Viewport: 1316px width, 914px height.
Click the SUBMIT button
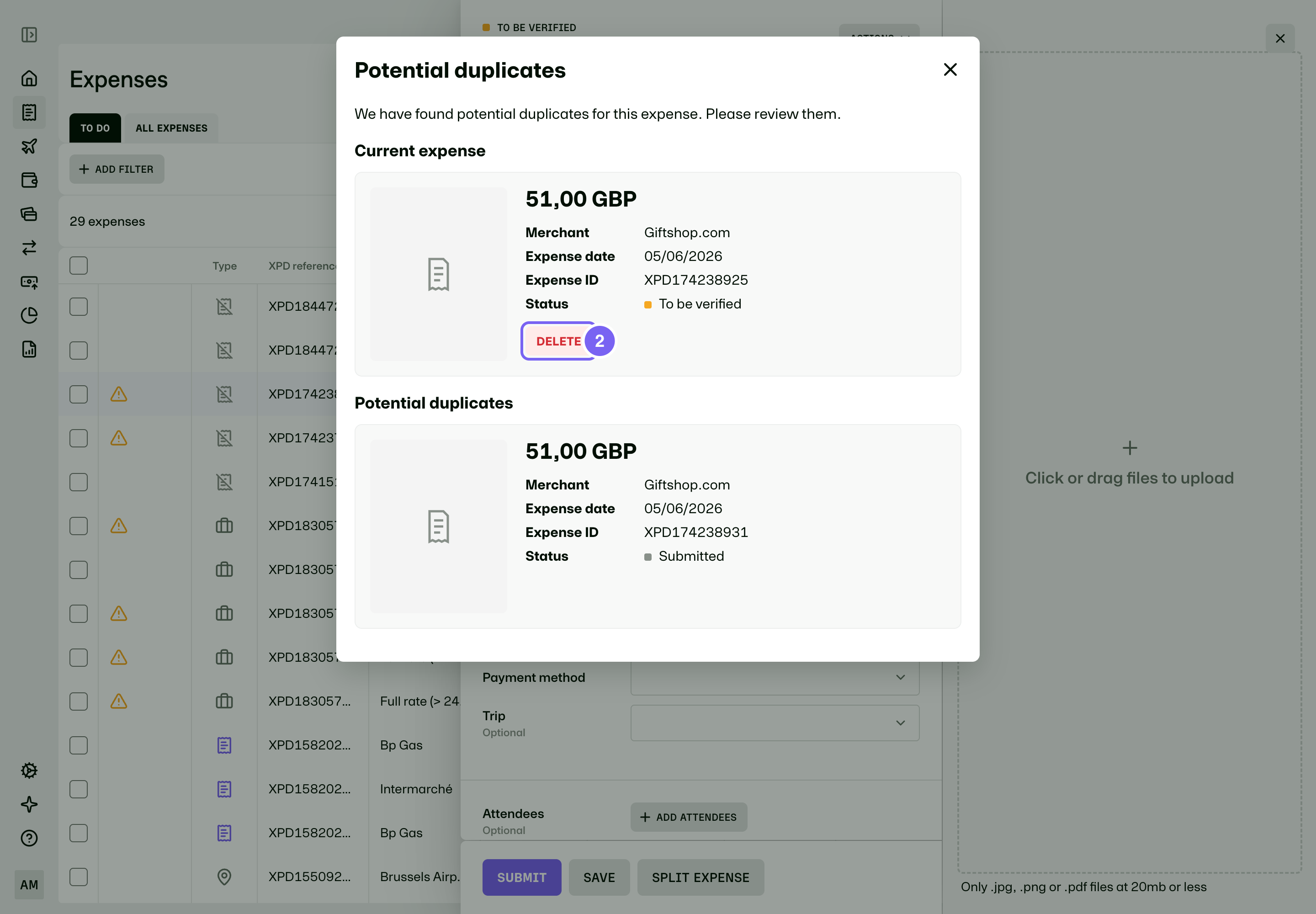pyautogui.click(x=522, y=877)
